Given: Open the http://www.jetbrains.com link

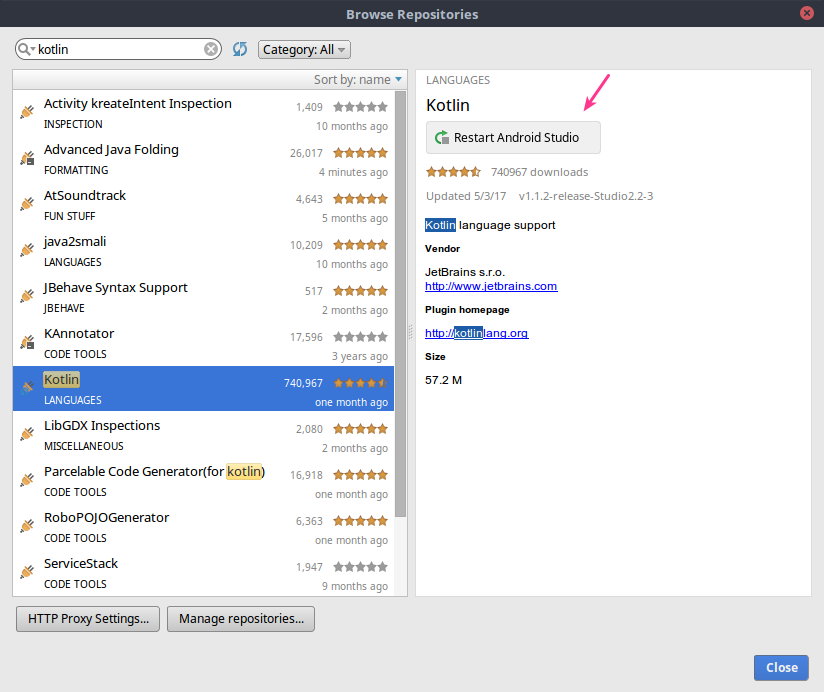Looking at the screenshot, I should [490, 286].
